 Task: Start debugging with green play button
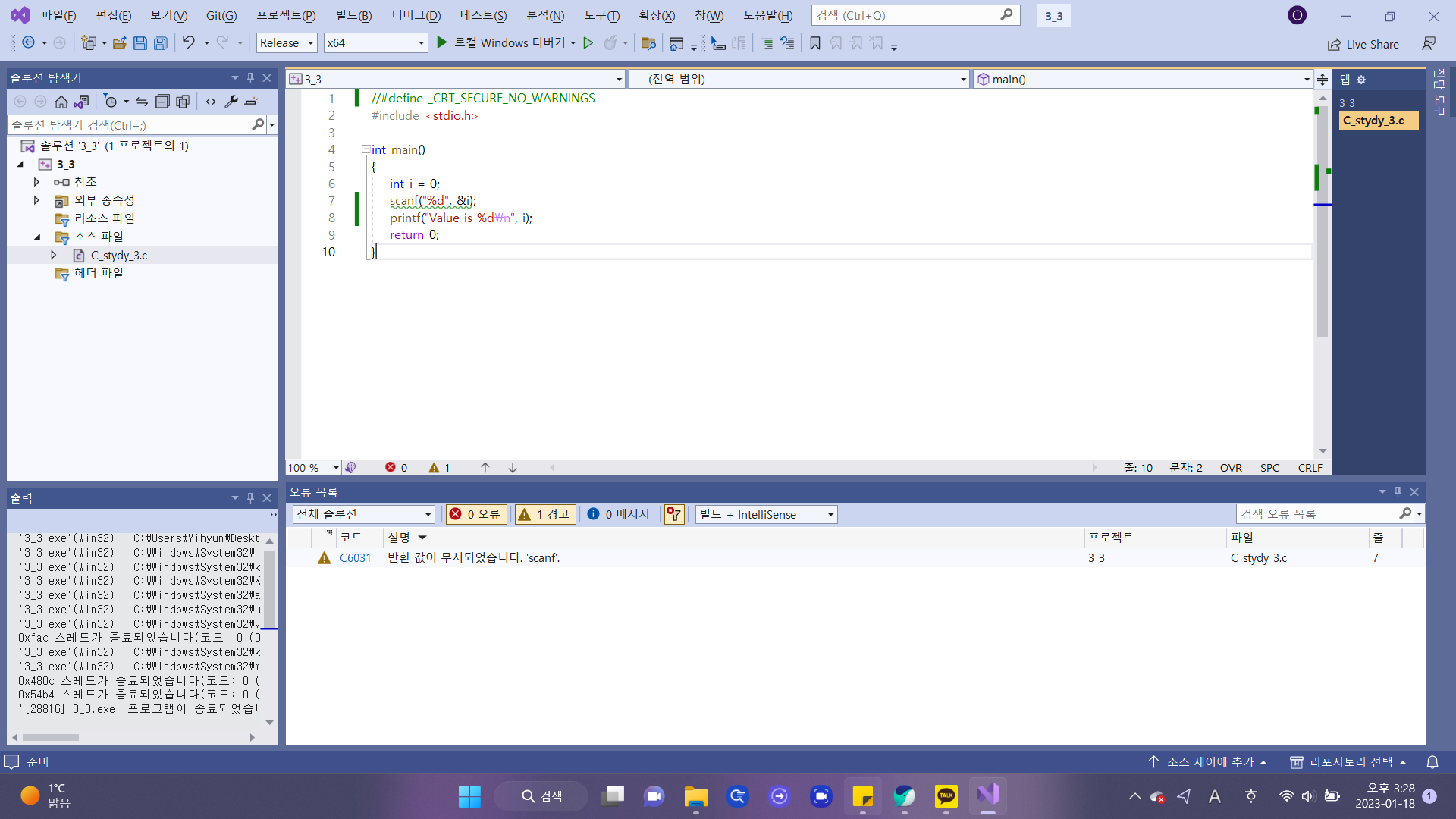click(x=441, y=43)
